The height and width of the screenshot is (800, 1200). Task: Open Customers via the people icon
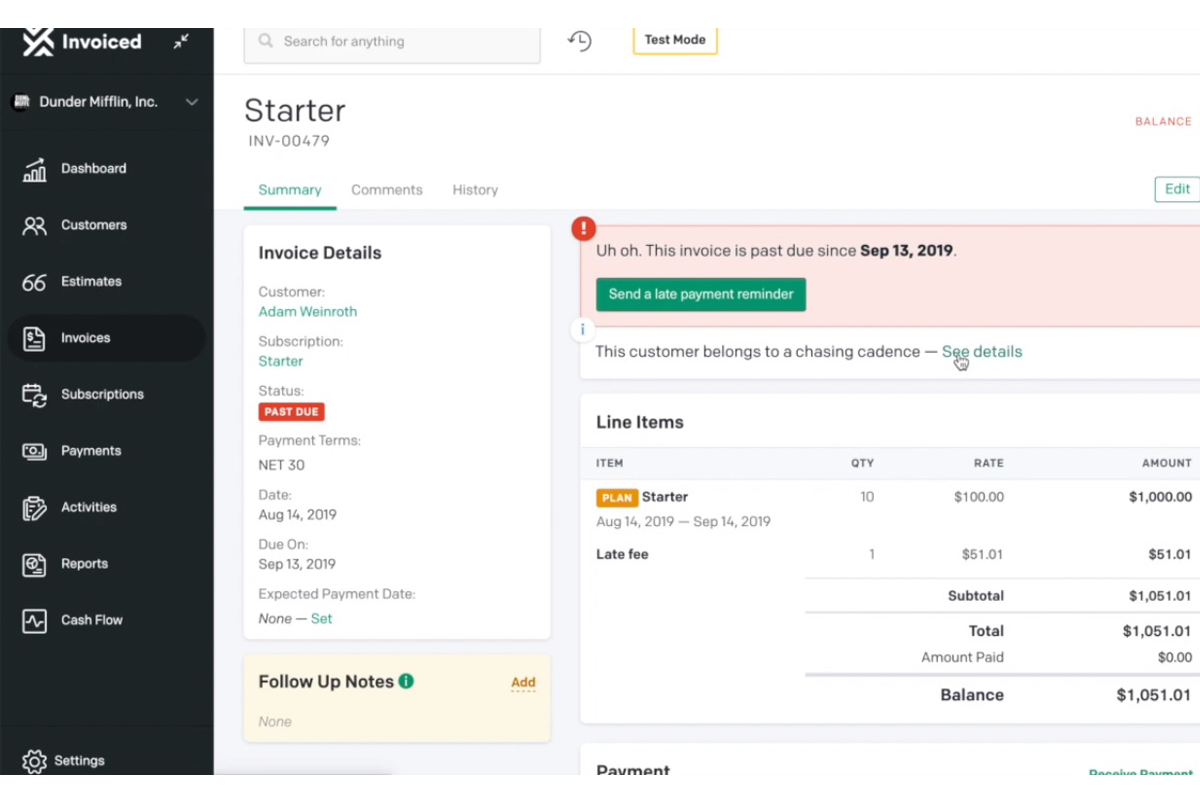point(35,226)
